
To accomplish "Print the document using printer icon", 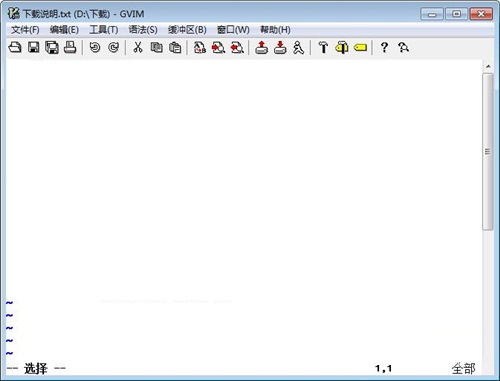I will pos(70,48).
